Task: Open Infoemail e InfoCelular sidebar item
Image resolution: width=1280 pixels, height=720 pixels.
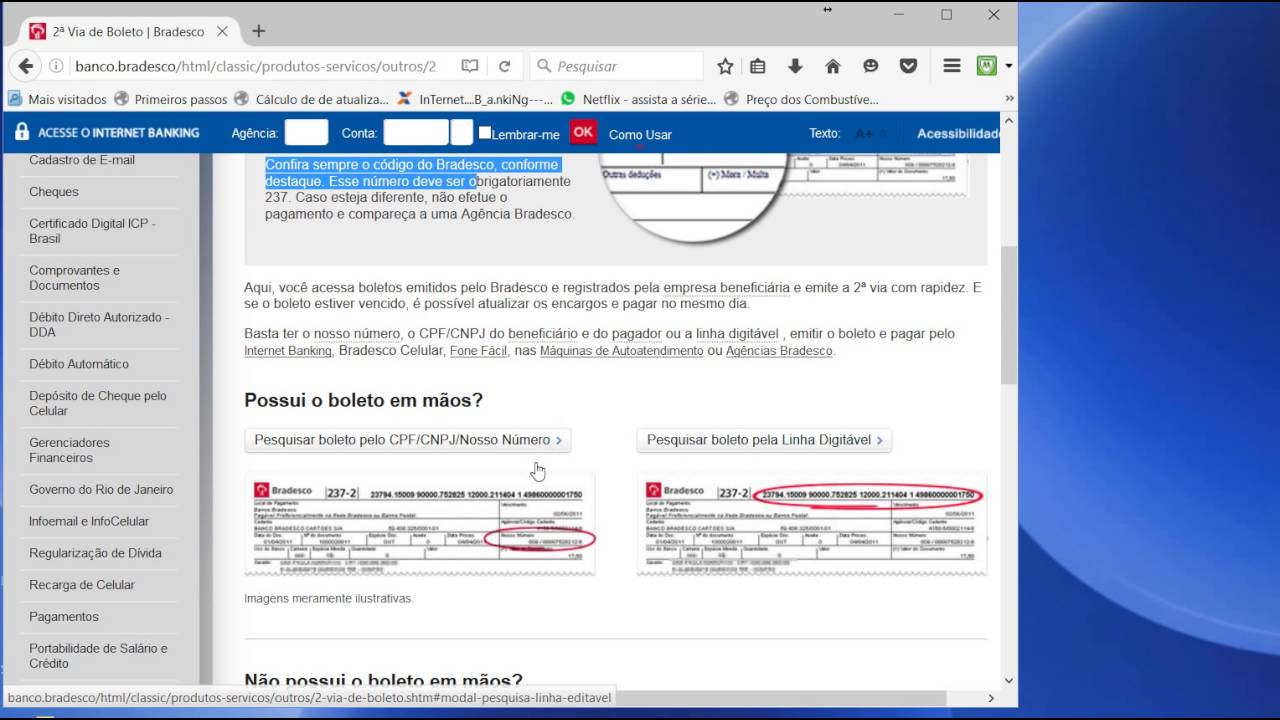Action: tap(89, 521)
